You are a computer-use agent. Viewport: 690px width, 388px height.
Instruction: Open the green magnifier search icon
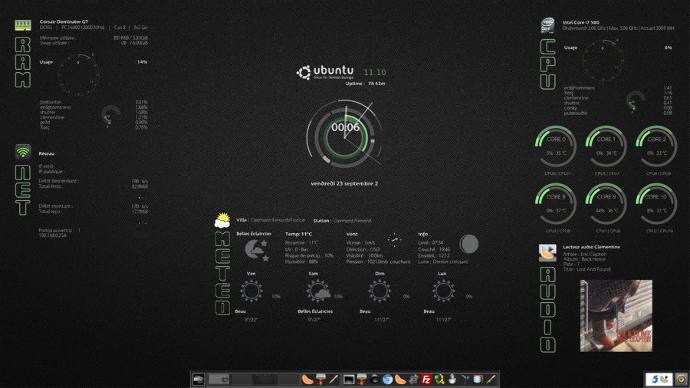(439, 379)
